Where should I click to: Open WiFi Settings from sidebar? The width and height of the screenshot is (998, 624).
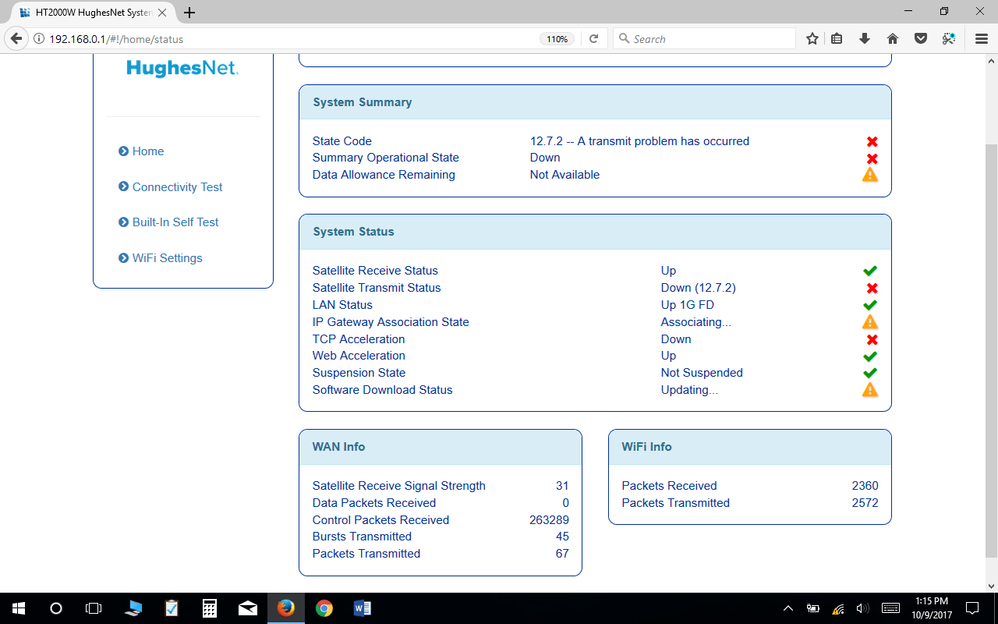pos(167,258)
